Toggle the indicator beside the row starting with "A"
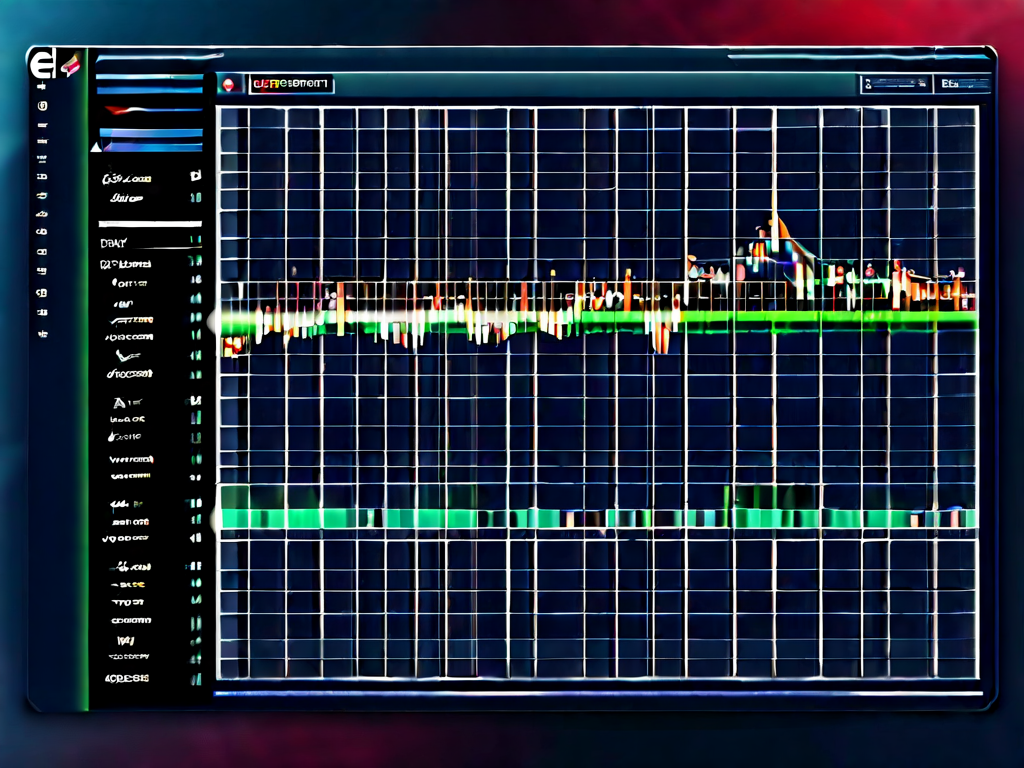The width and height of the screenshot is (1024, 768). coord(195,401)
